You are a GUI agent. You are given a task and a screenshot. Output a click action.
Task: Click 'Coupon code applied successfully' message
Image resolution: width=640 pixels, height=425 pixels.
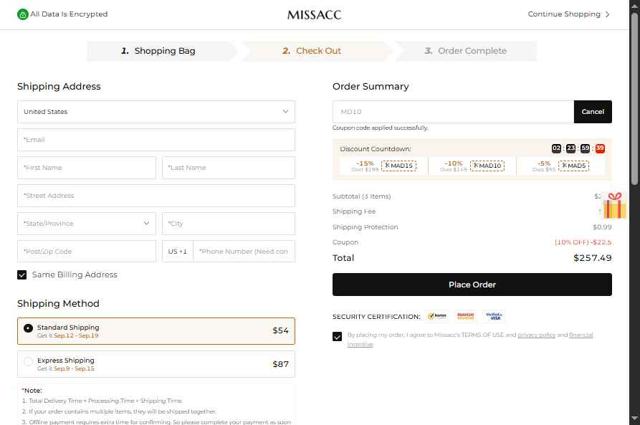tap(380, 128)
